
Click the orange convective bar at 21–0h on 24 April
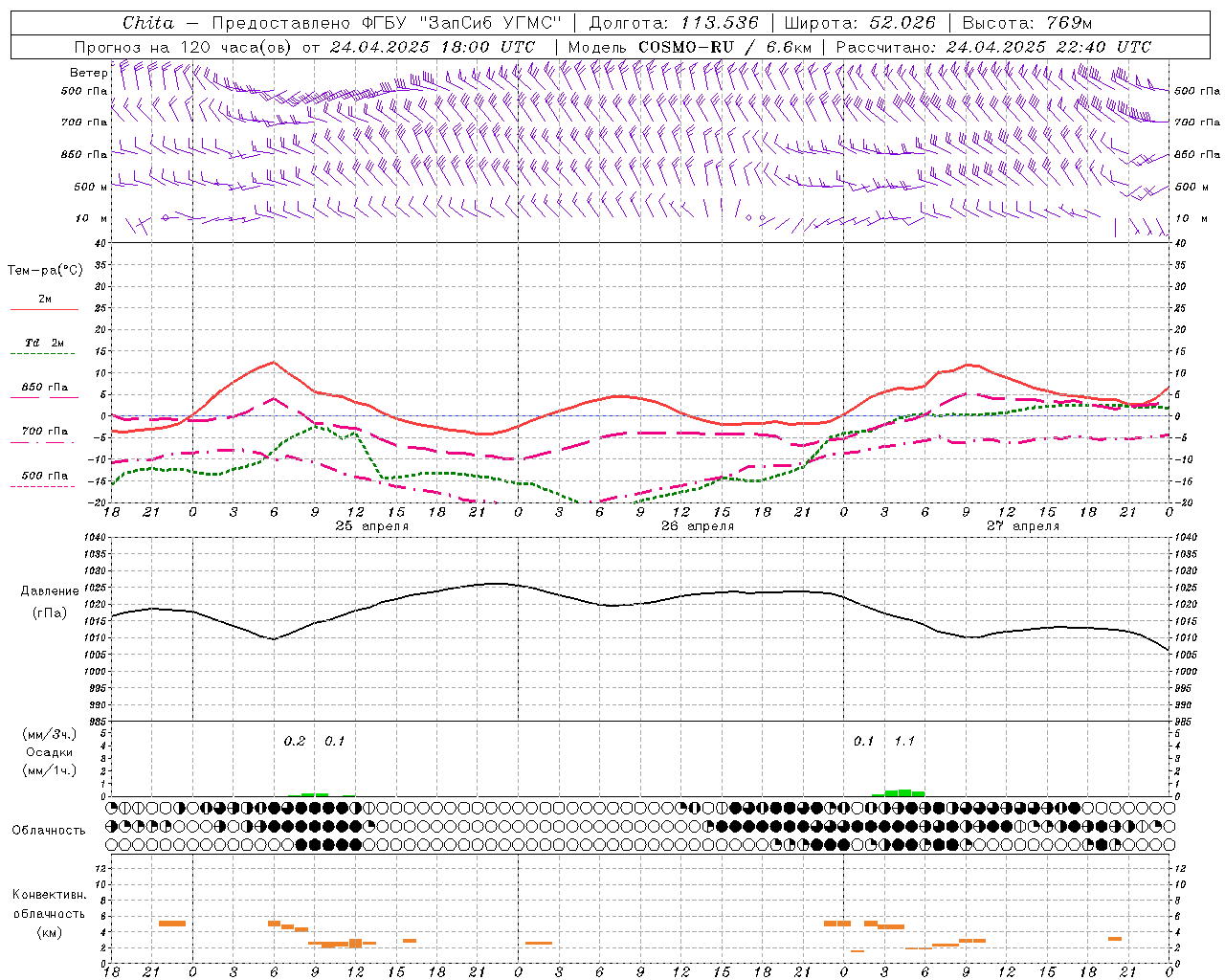pos(172,923)
